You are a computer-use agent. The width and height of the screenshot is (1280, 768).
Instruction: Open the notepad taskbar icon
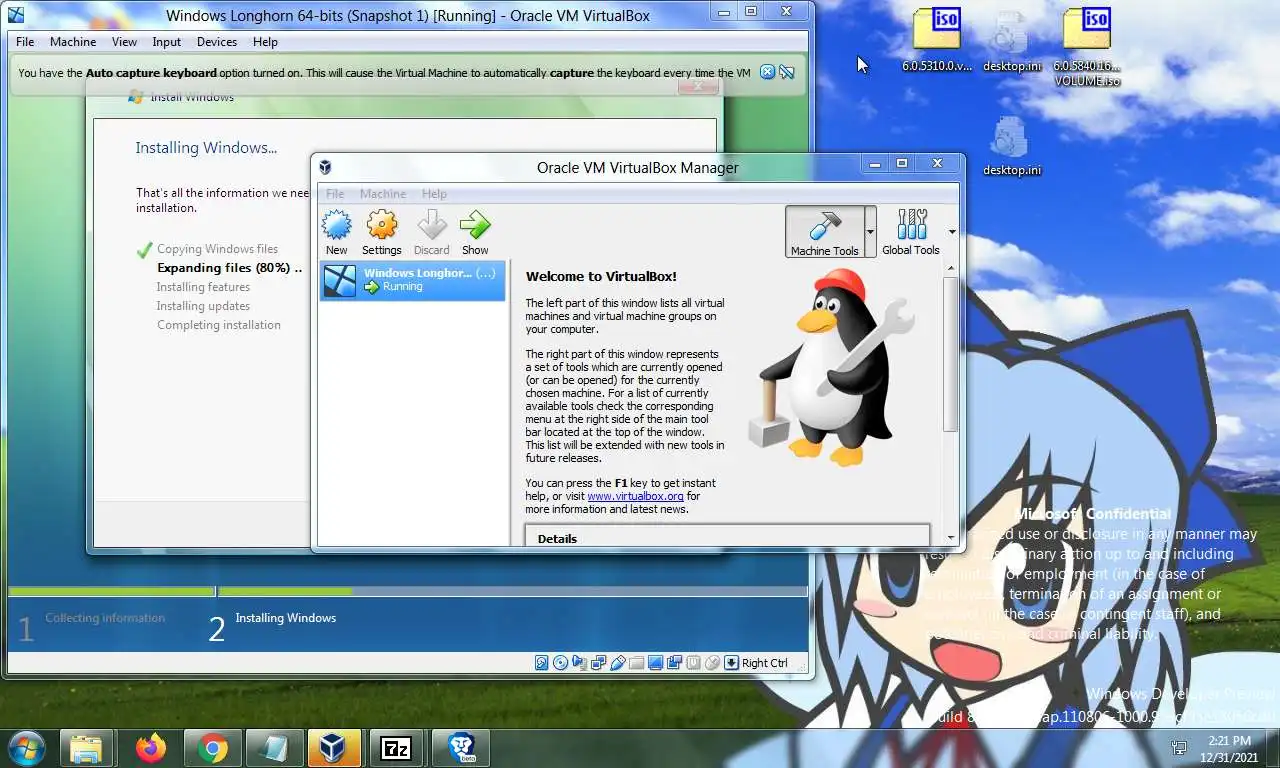pos(273,748)
